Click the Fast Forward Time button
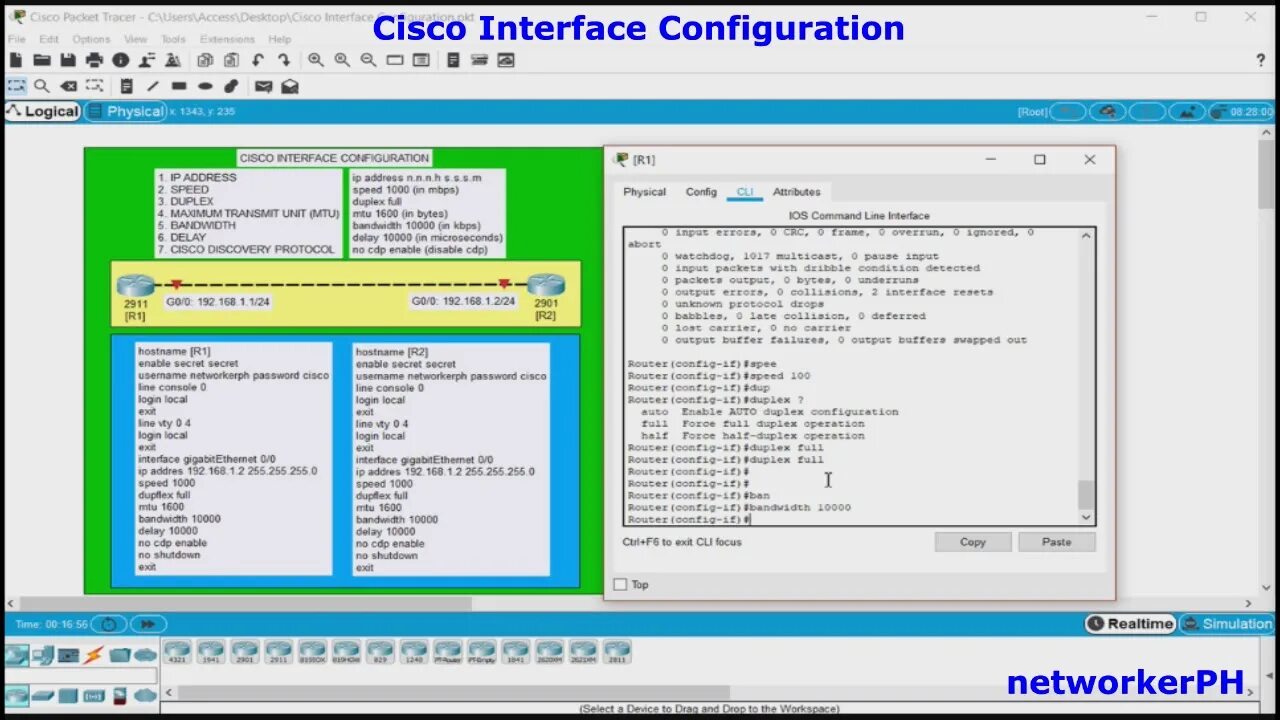Viewport: 1280px width, 720px height. point(147,624)
